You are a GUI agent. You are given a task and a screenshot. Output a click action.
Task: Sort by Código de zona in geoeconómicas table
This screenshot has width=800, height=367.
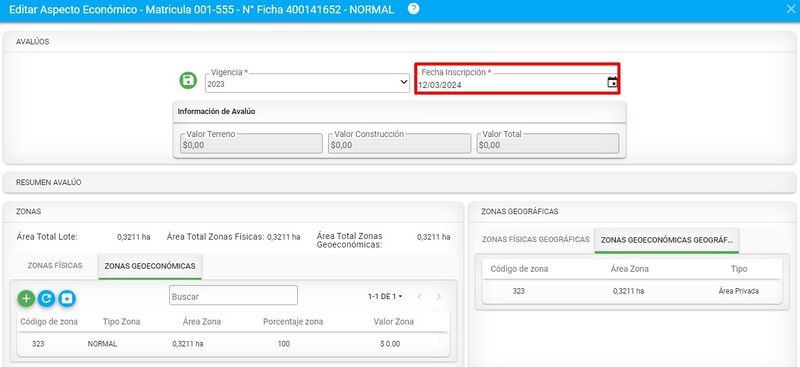point(49,322)
